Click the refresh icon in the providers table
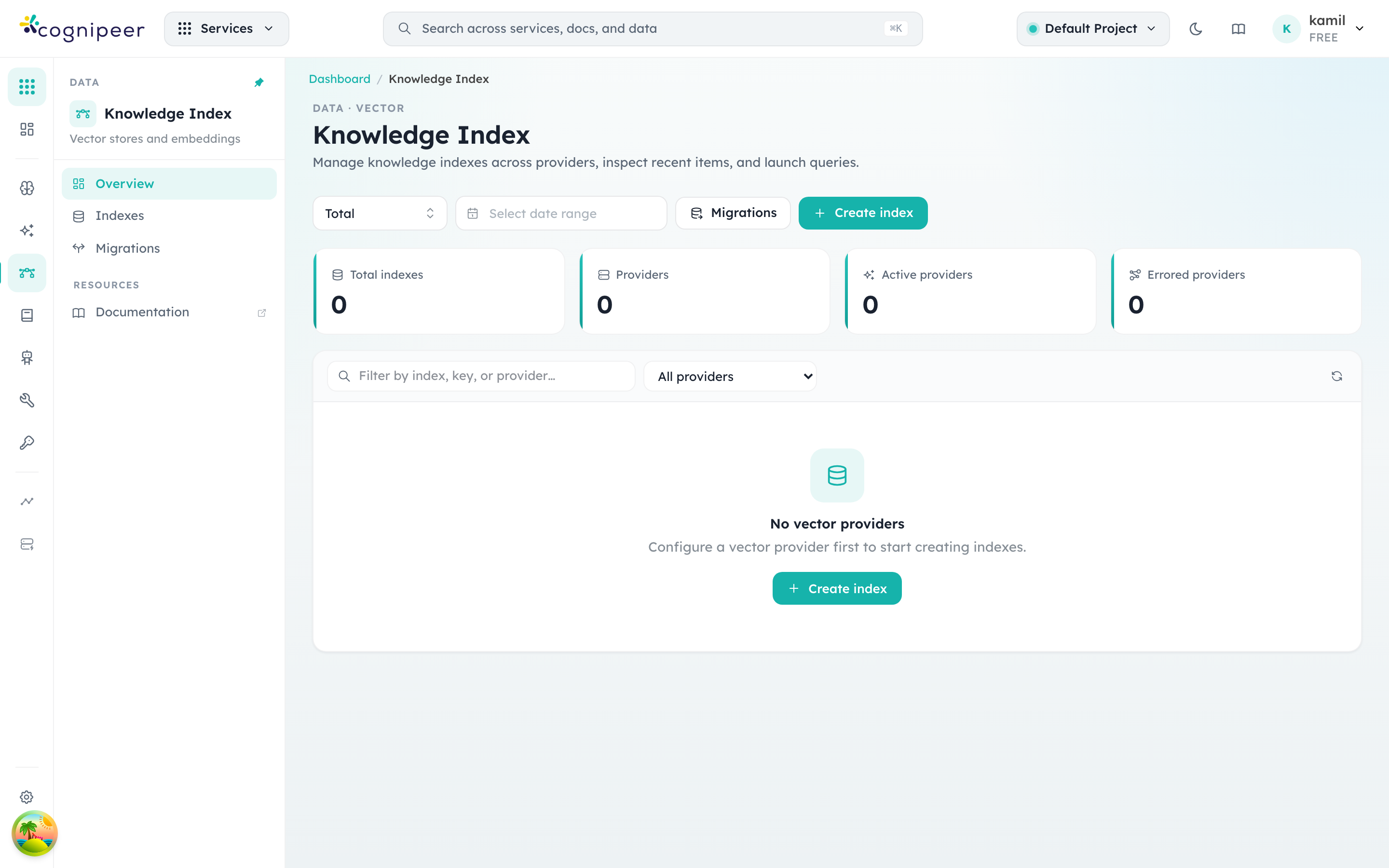The width and height of the screenshot is (1389, 868). [1337, 376]
